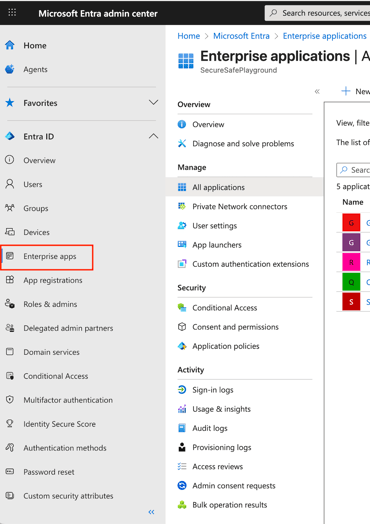Click the Favorites star icon
The width and height of the screenshot is (370, 524).
(10, 103)
